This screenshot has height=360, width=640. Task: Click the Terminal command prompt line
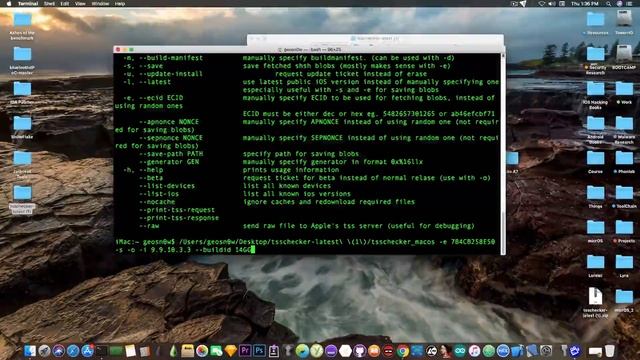[x=306, y=246]
